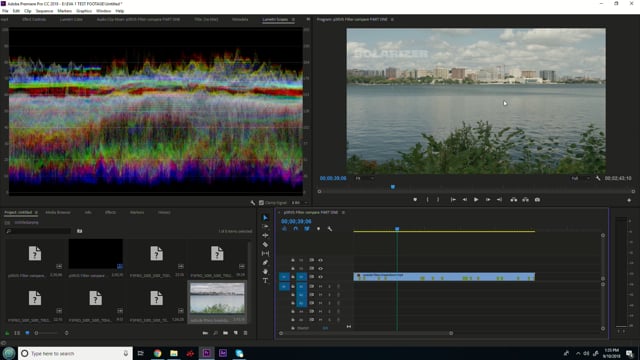Play the program monitor sequence
The image size is (640, 360).
[476, 200]
